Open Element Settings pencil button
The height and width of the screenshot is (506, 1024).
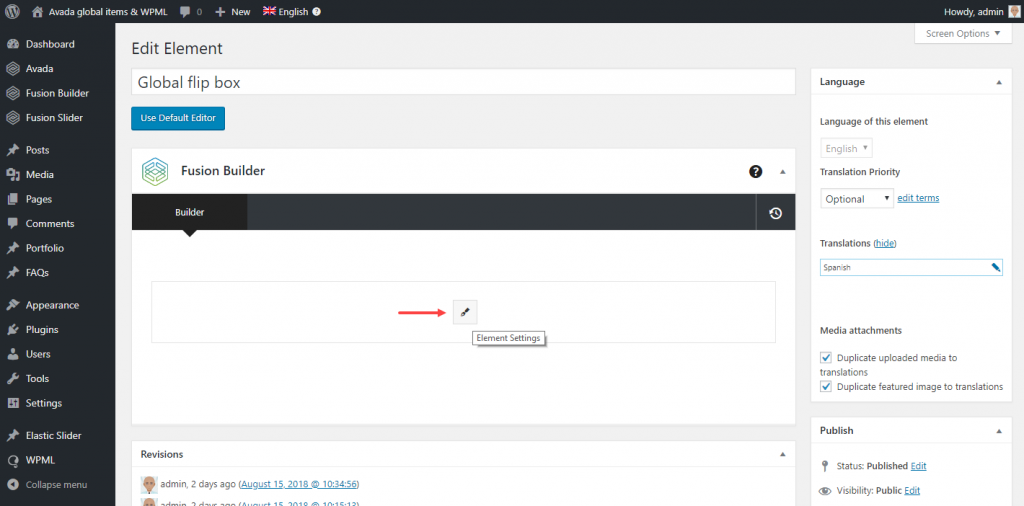[465, 313]
